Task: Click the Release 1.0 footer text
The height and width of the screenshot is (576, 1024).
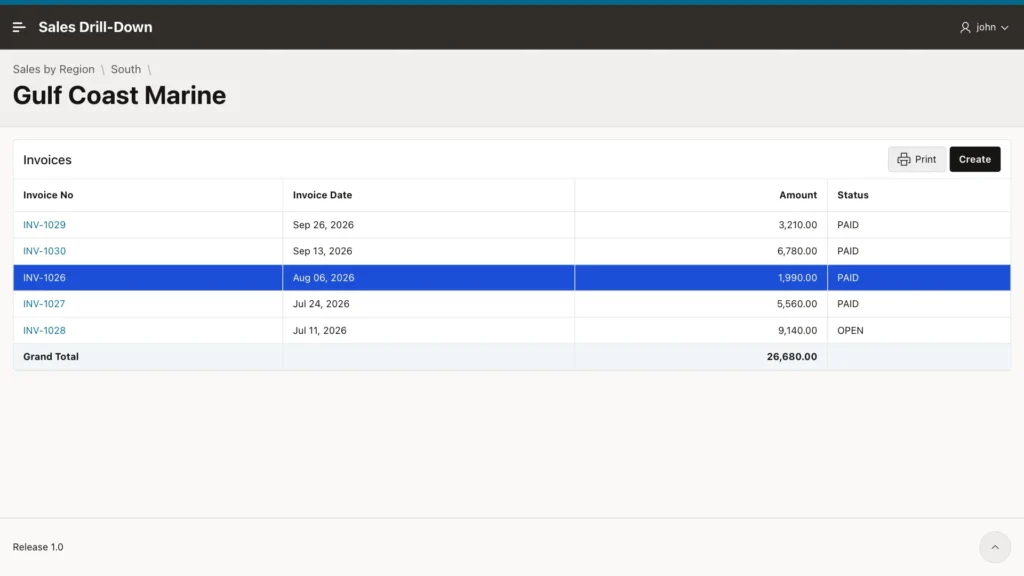Action: click(x=38, y=547)
